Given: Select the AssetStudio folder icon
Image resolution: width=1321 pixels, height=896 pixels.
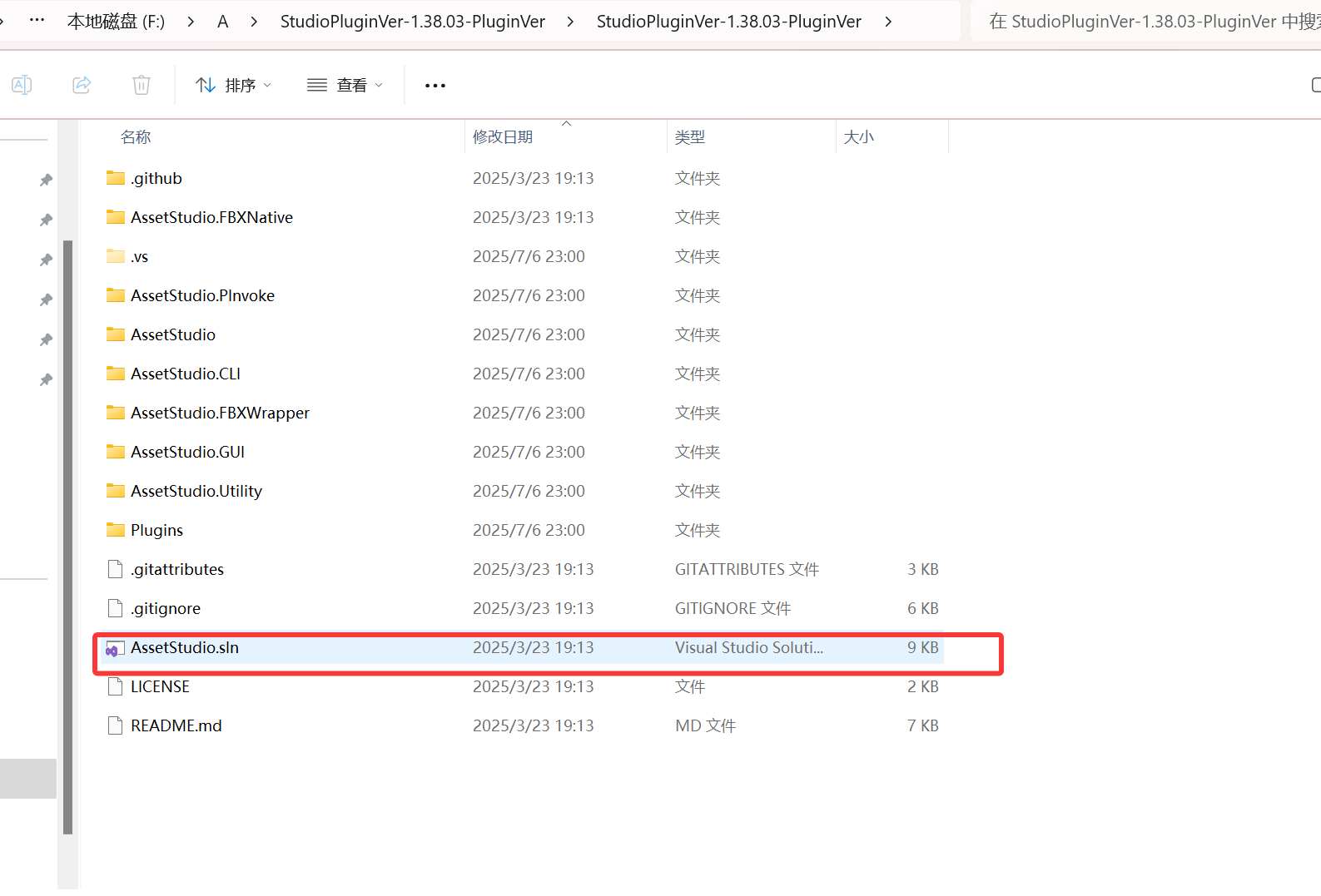Looking at the screenshot, I should (x=116, y=334).
